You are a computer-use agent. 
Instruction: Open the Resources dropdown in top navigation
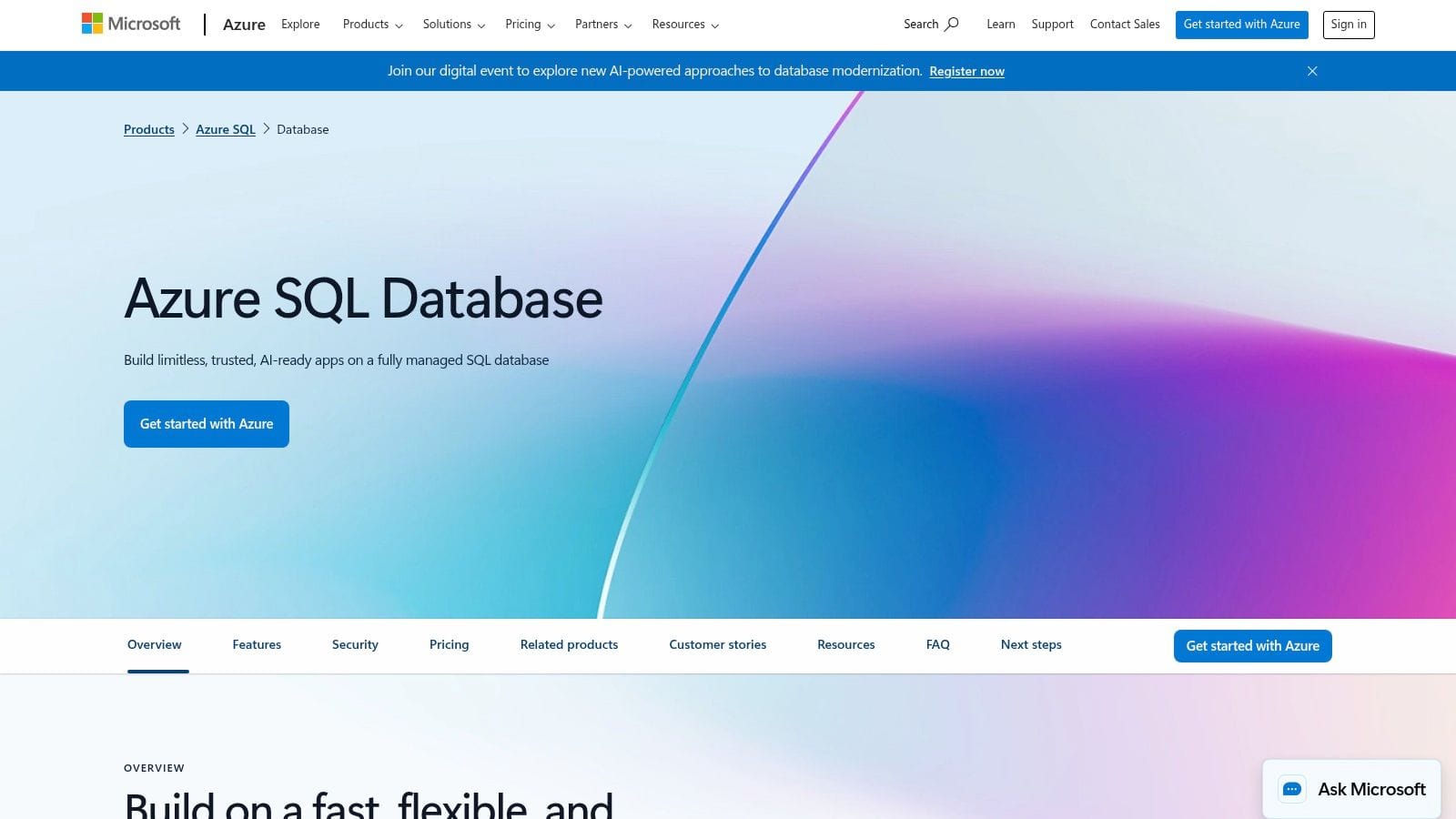click(x=684, y=25)
